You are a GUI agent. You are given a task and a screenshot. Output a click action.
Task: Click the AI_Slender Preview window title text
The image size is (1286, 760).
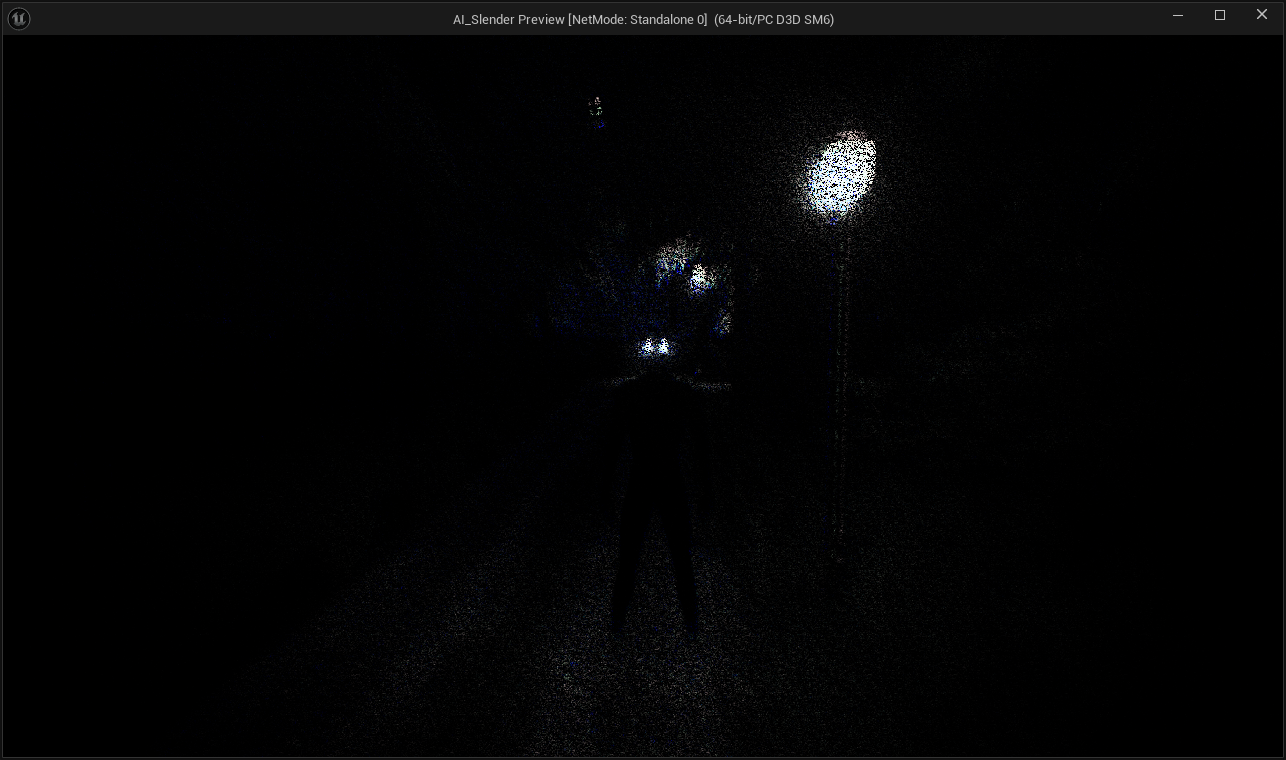click(x=643, y=19)
